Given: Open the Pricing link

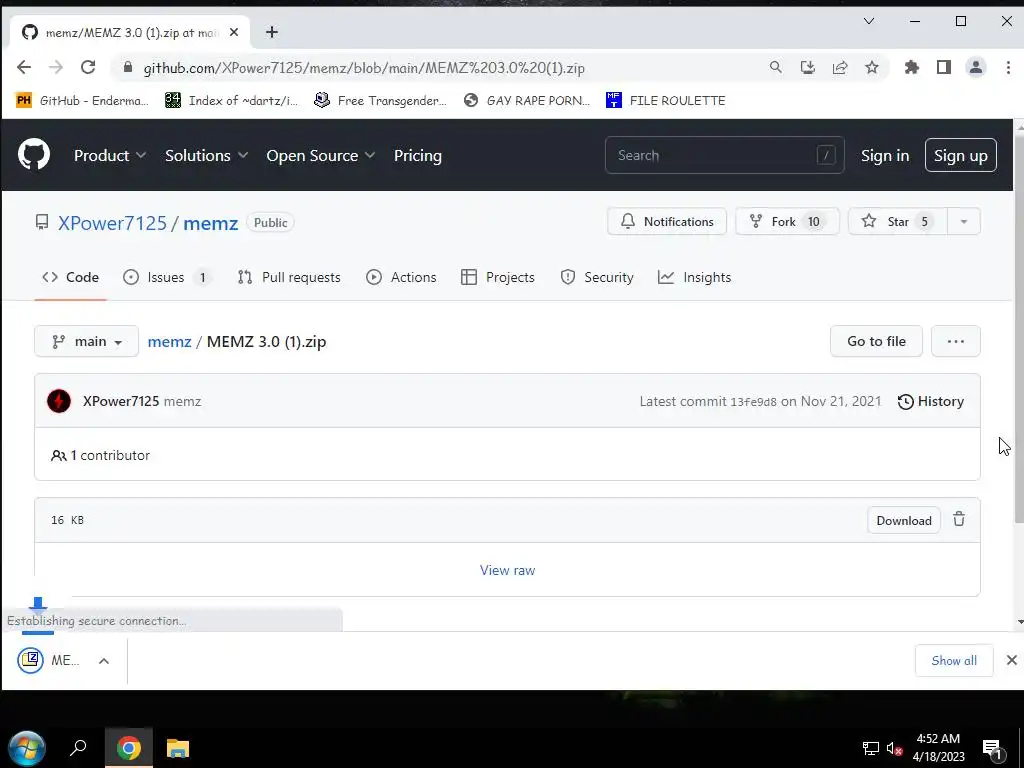Looking at the screenshot, I should 418,155.
